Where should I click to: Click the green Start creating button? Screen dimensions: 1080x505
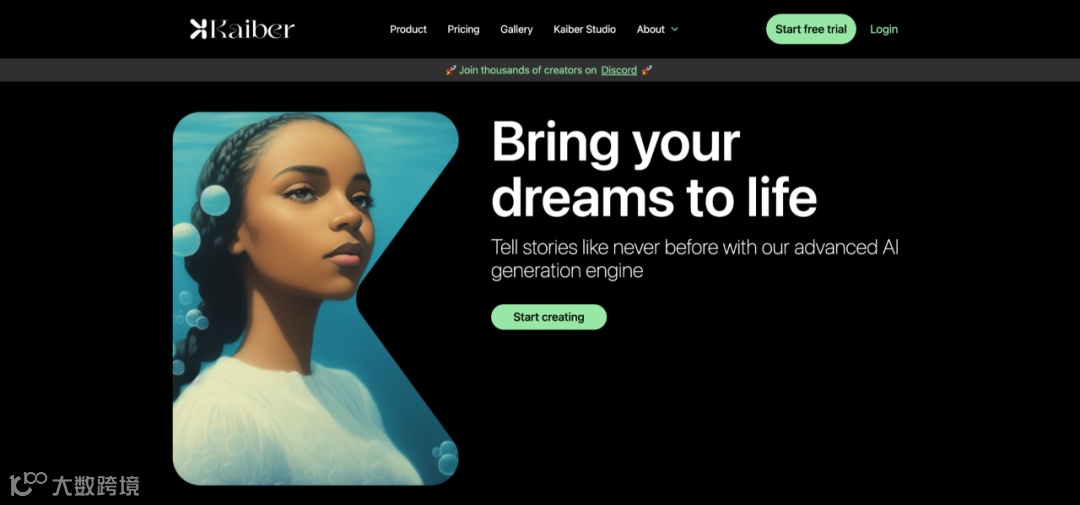coord(549,317)
